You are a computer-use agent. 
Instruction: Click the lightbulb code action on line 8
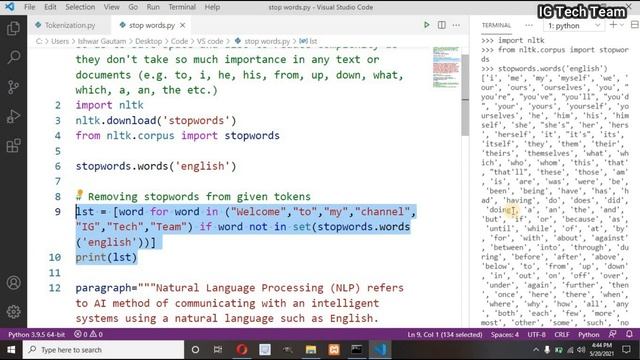coord(80,194)
